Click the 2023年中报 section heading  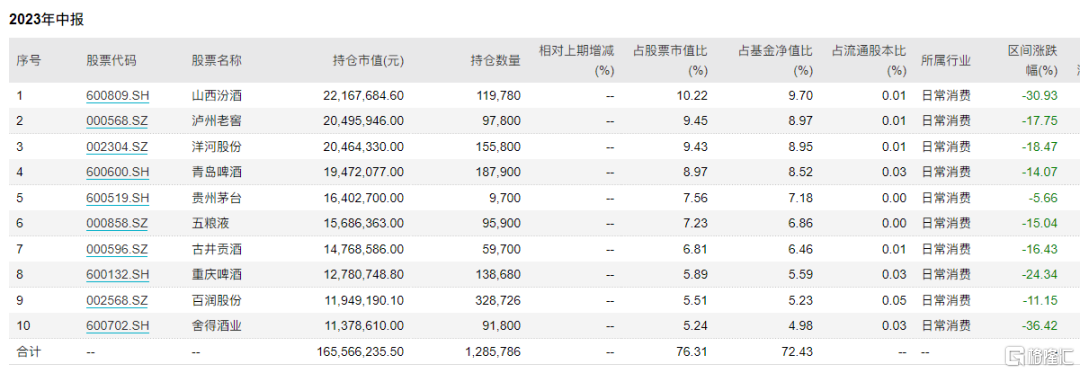(46, 20)
